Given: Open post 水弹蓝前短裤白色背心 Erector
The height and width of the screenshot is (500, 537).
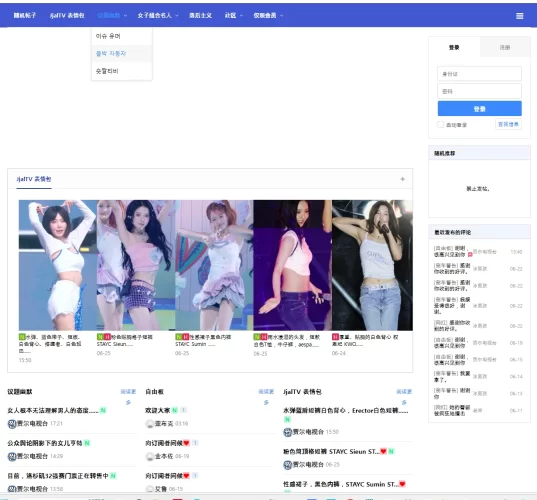Looking at the screenshot, I should click(346, 410).
